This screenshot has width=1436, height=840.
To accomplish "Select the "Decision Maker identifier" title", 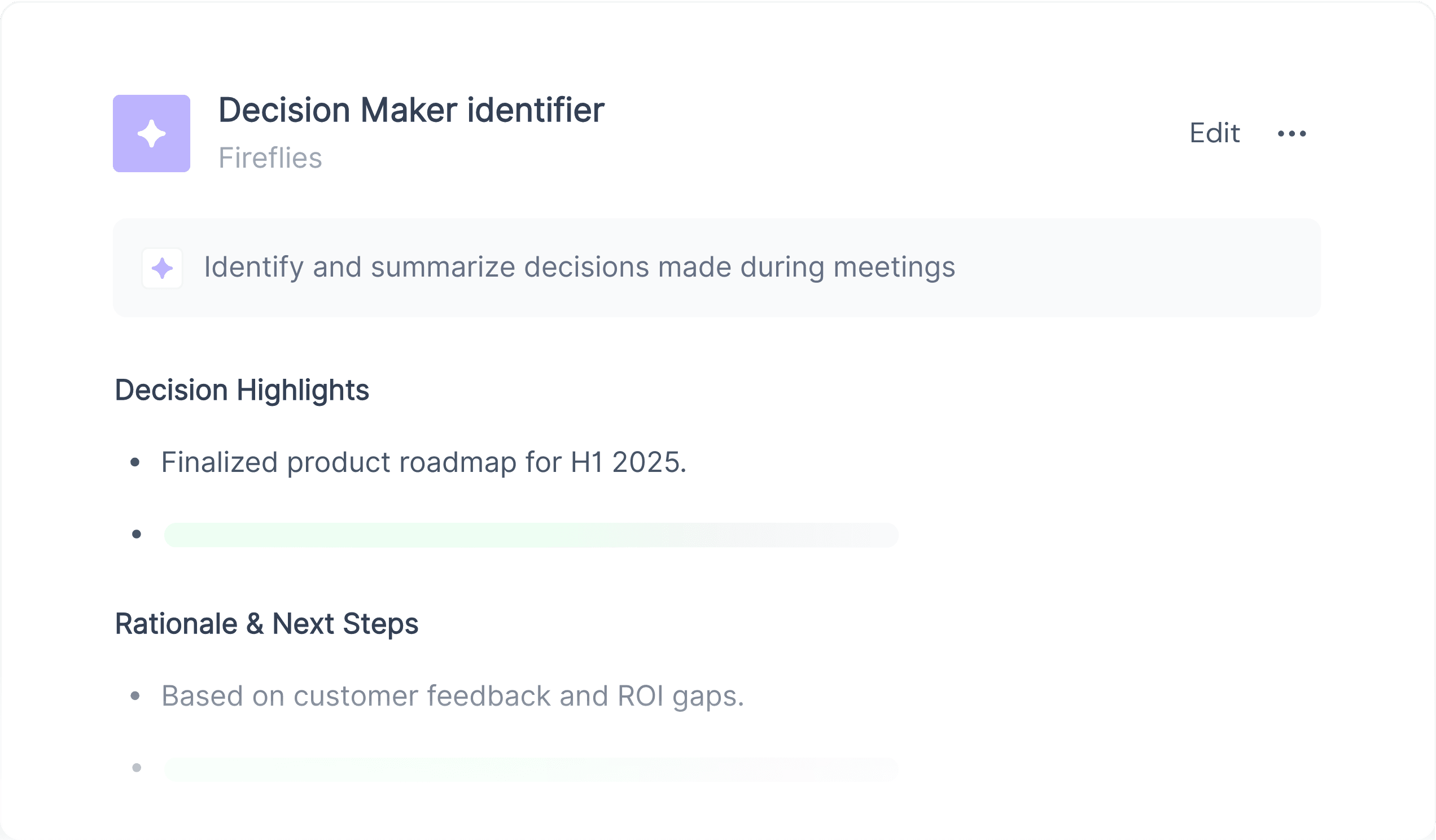I will 411,110.
